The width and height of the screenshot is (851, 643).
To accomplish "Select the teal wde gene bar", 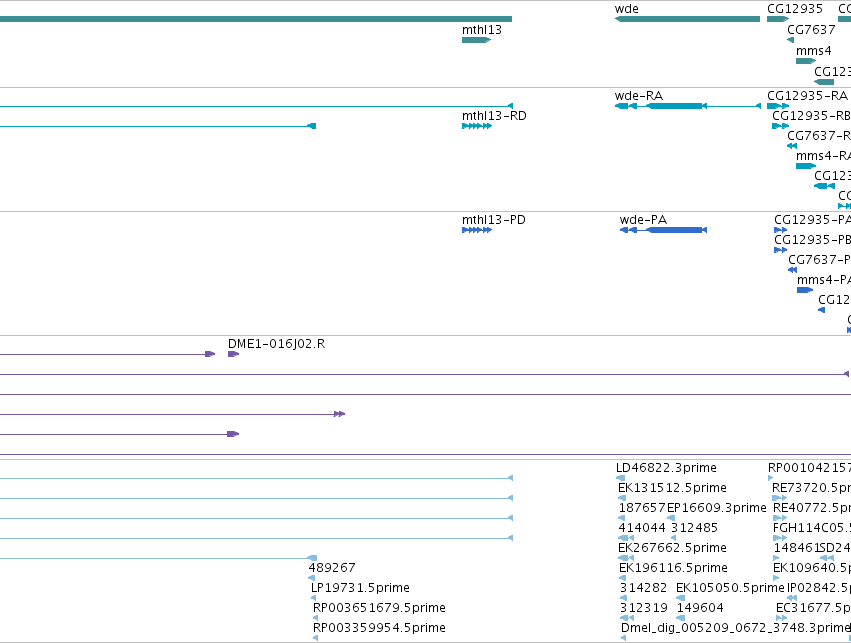I will pos(687,19).
